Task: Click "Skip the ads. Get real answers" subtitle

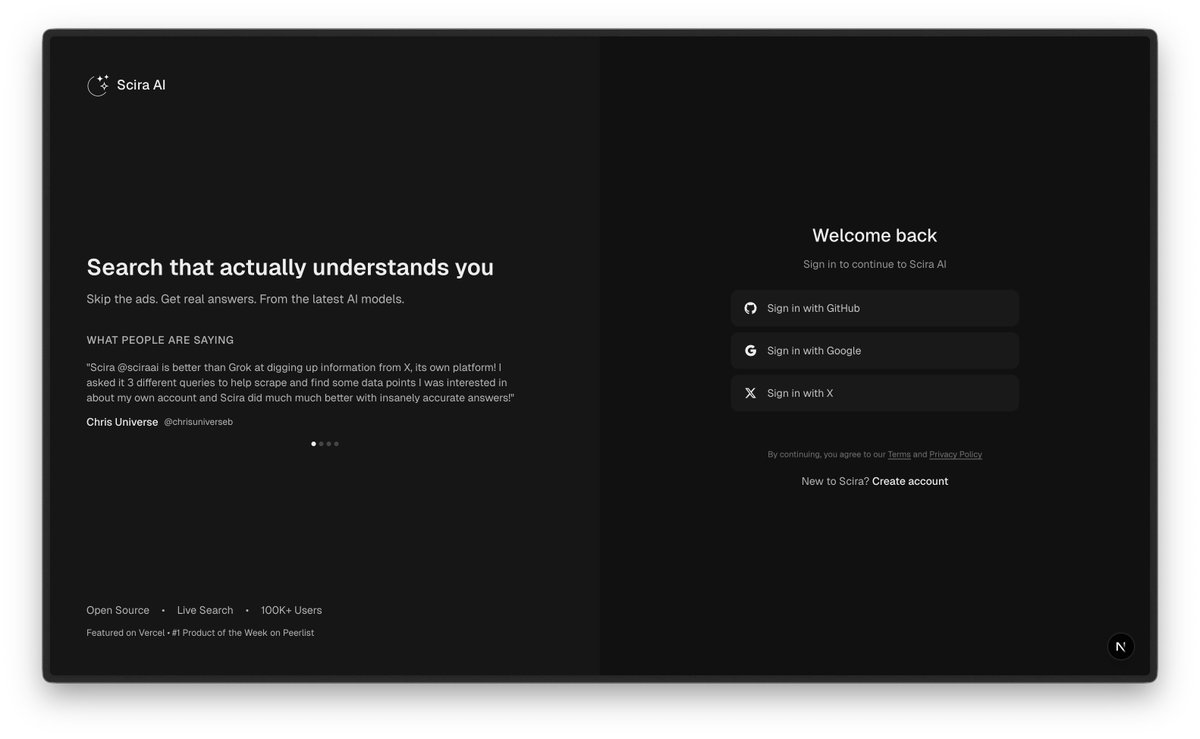Action: tap(245, 299)
